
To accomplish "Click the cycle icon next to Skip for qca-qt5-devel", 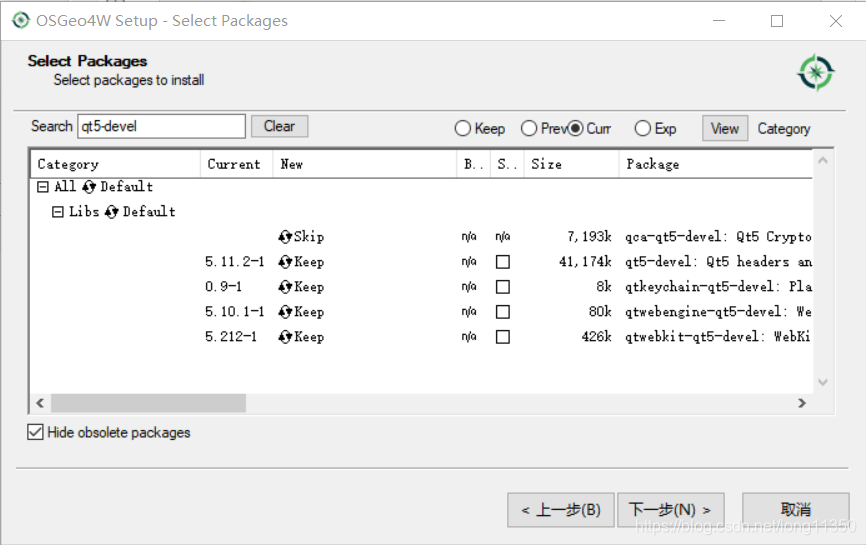I will click(285, 237).
